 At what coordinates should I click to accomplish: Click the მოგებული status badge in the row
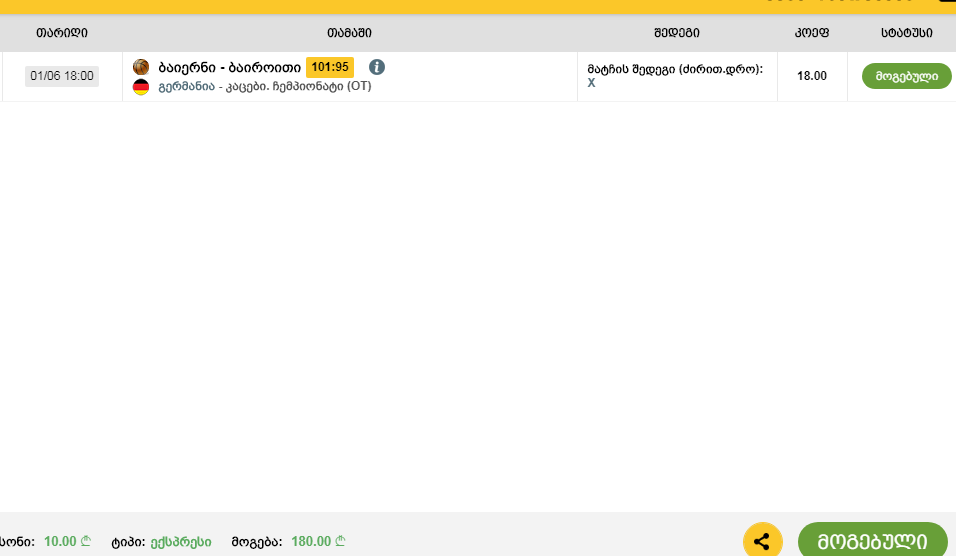[907, 76]
